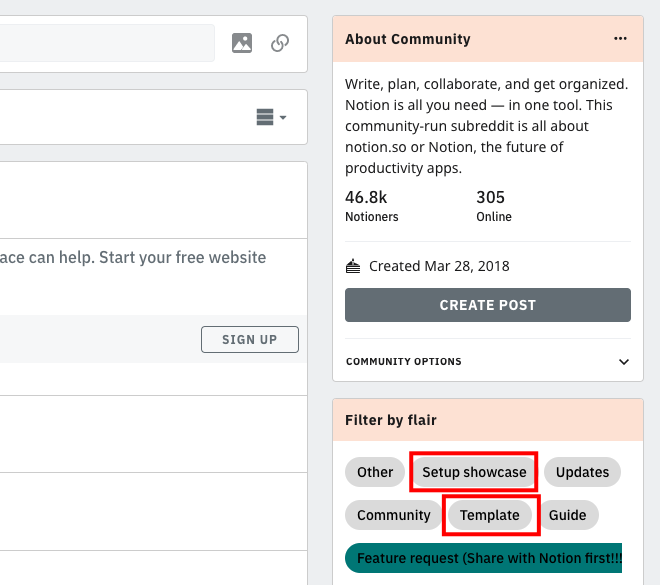The width and height of the screenshot is (660, 585).
Task: Select the Feature request flair
Action: (x=484, y=558)
